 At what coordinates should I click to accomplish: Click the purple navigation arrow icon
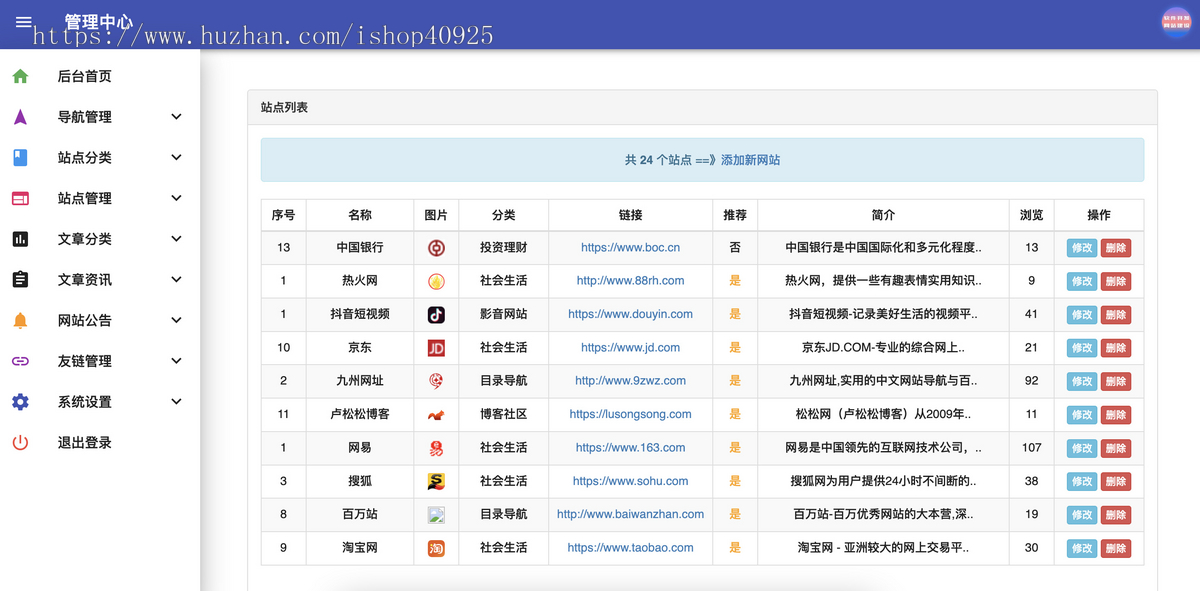pyautogui.click(x=20, y=117)
